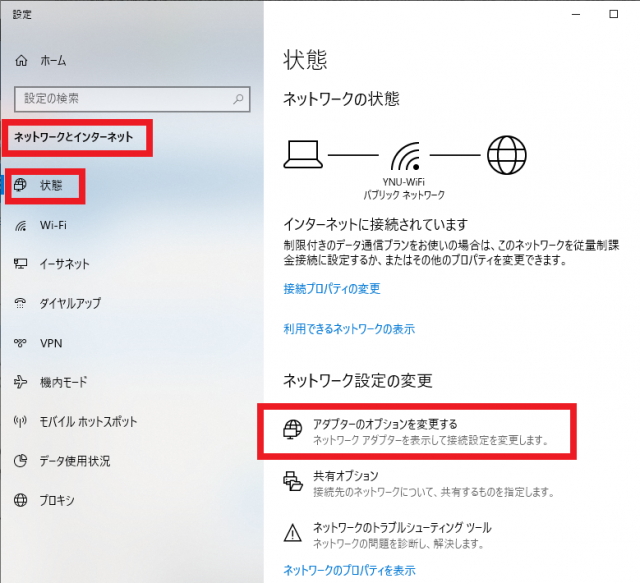Open データ使用状況 page
Viewport: 640px width, 583px height.
pos(75,461)
